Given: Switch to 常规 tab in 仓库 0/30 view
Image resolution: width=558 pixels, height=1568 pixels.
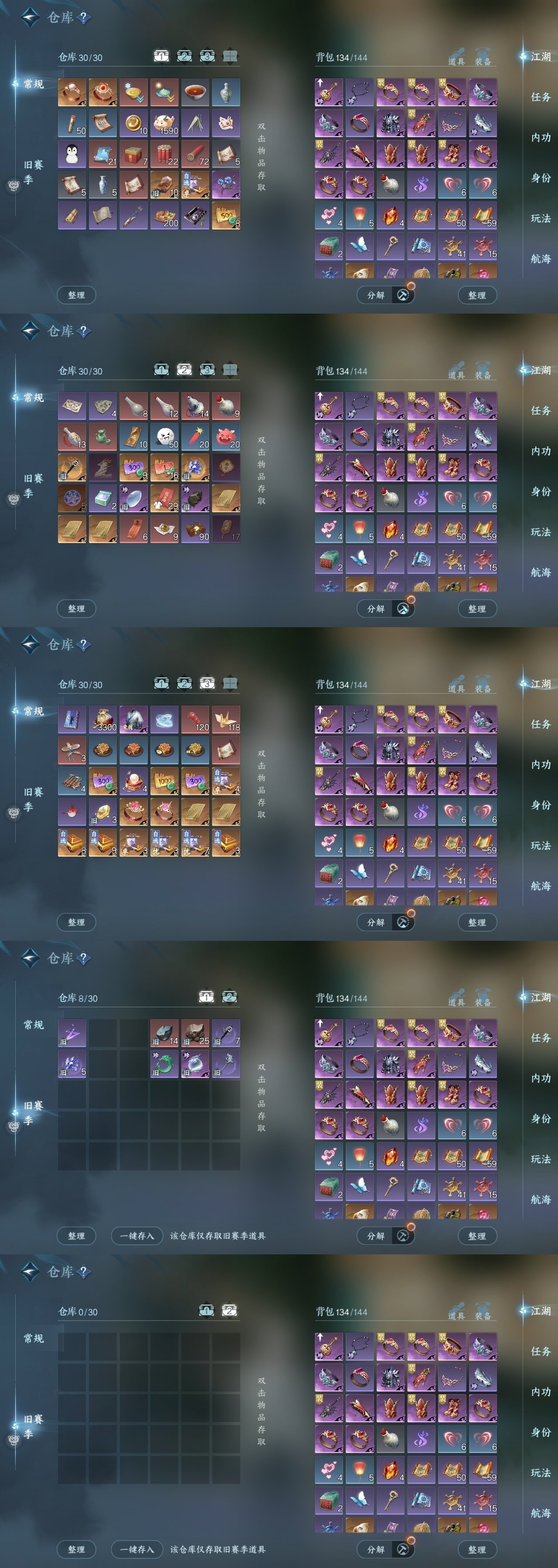Looking at the screenshot, I should click(x=34, y=1338).
